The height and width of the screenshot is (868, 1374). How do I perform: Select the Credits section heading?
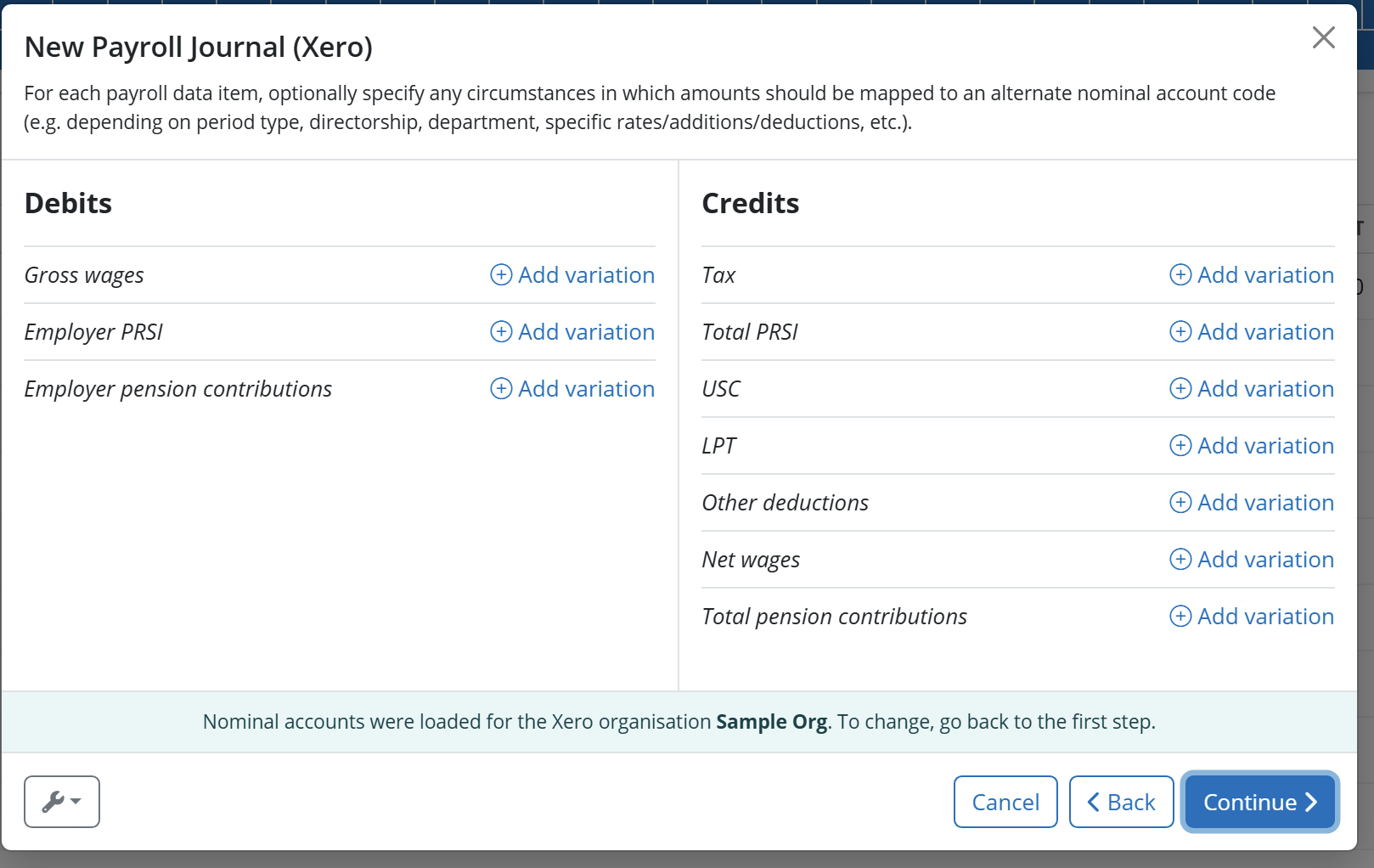tap(750, 203)
